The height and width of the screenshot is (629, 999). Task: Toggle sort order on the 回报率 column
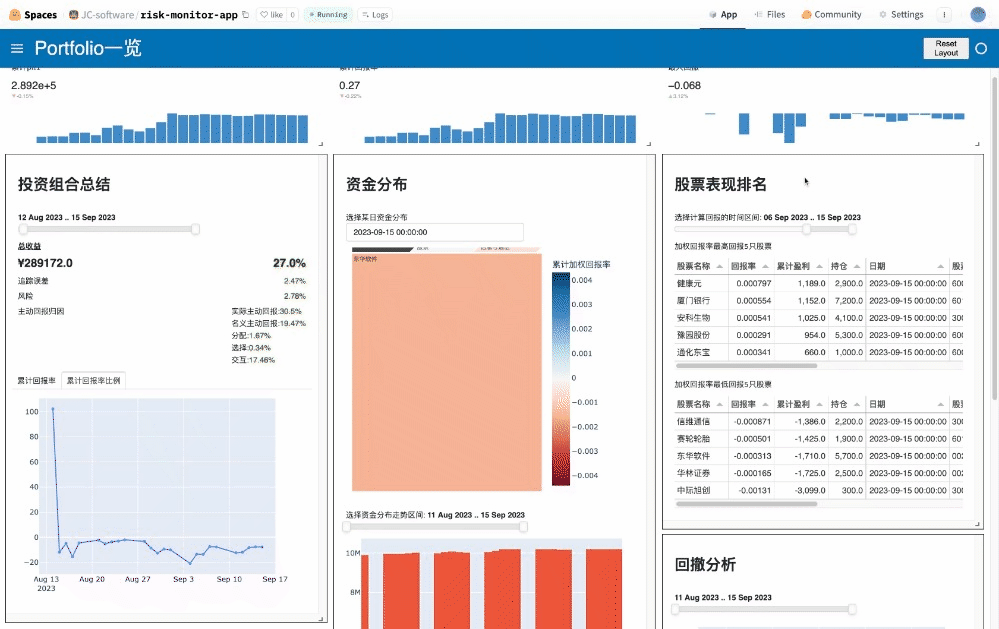(764, 265)
